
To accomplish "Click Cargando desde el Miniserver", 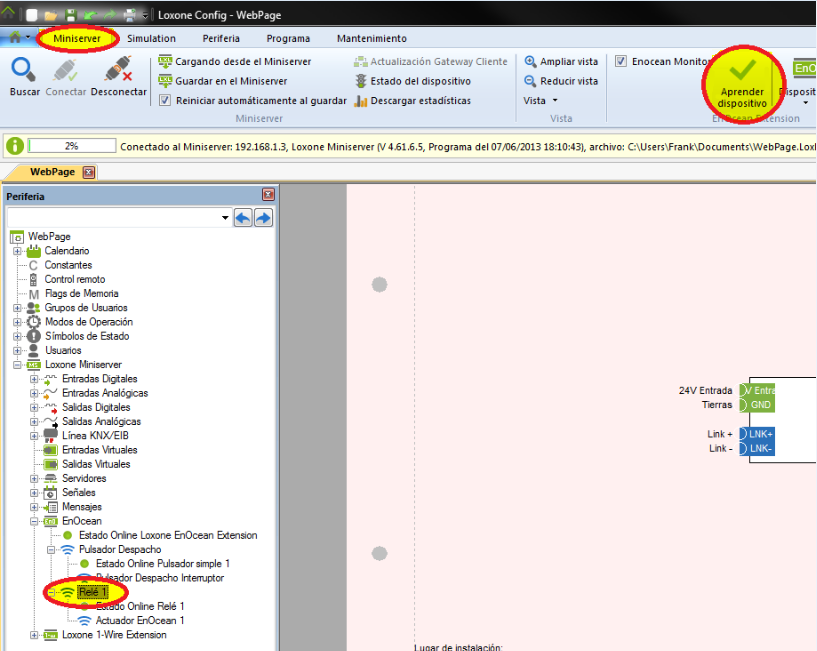I will click(x=243, y=62).
